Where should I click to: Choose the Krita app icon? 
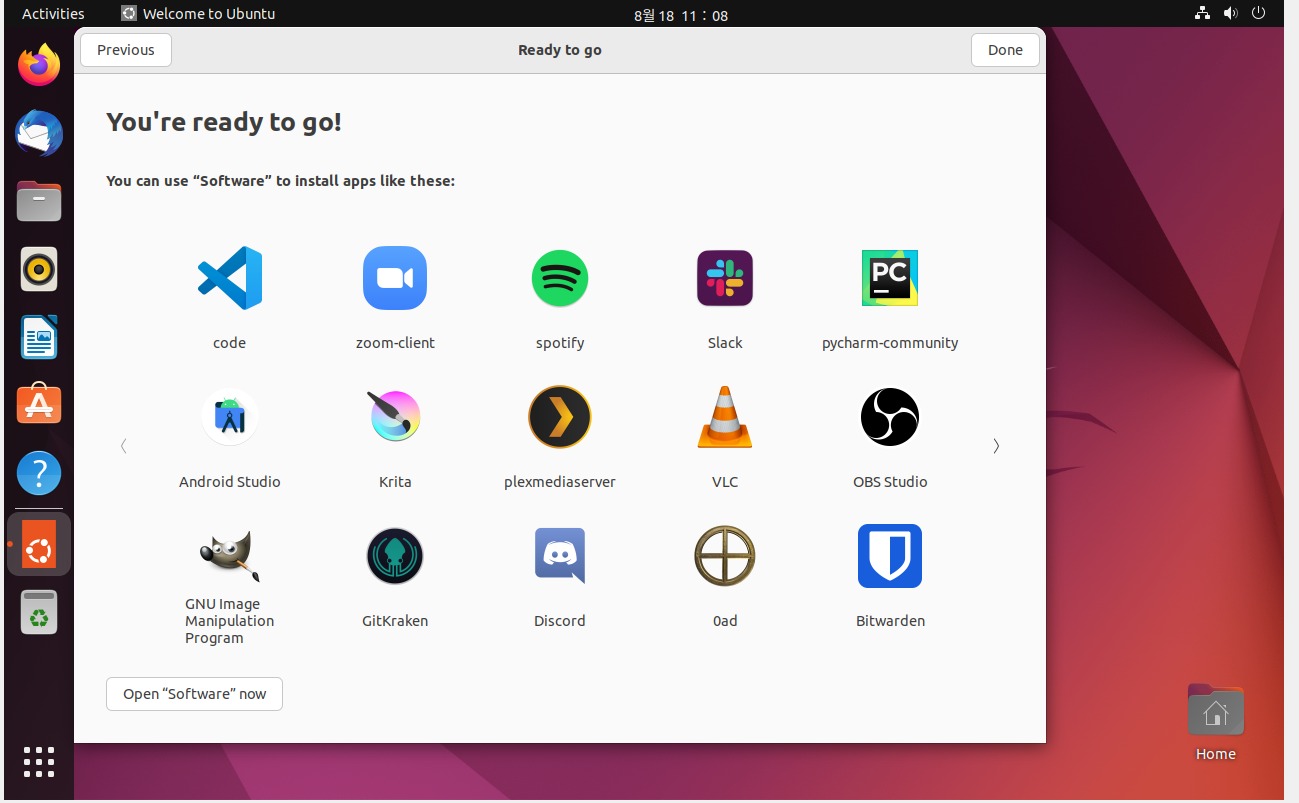point(395,417)
